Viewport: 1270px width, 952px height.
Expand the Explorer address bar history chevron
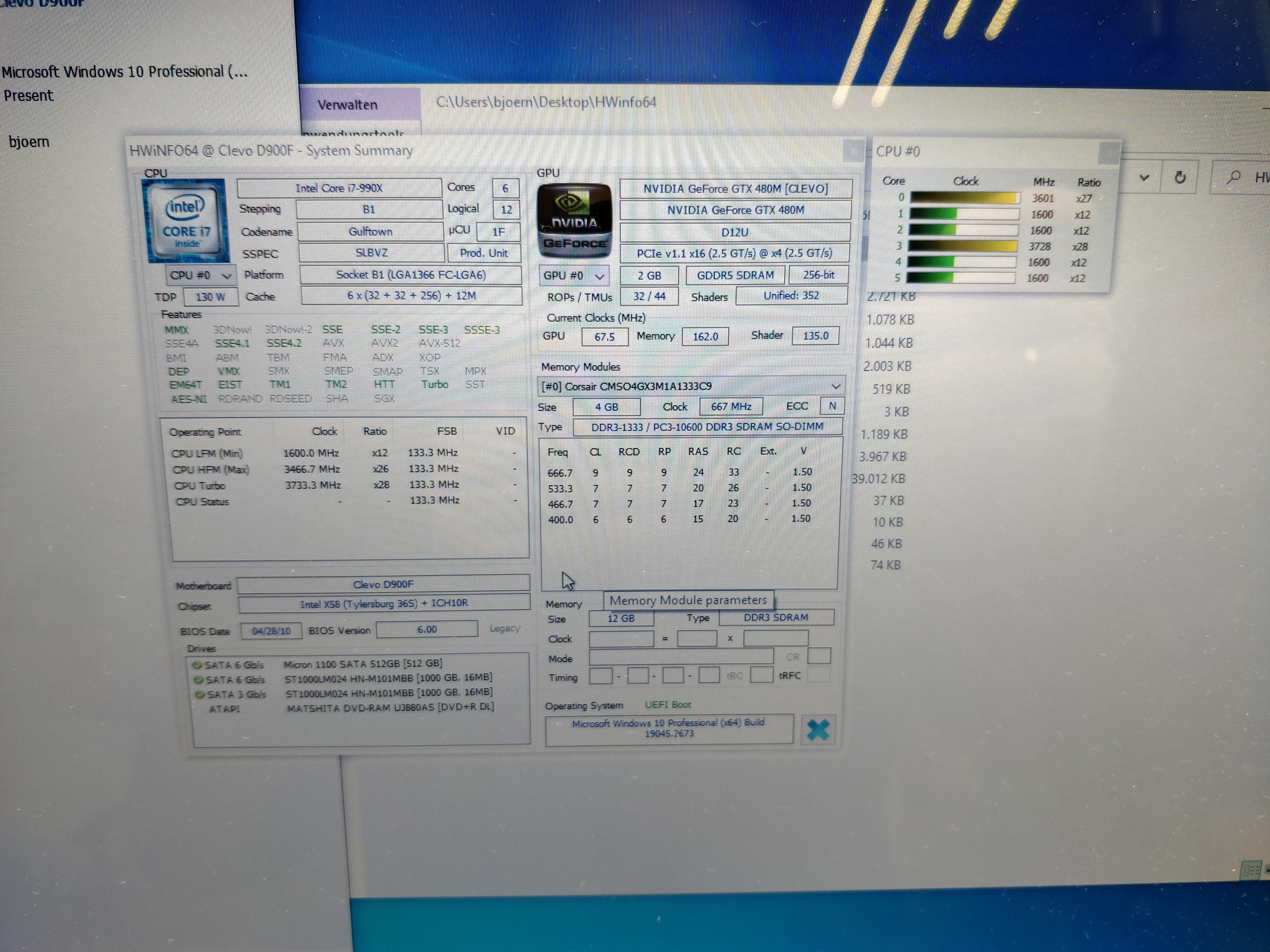[x=1144, y=177]
